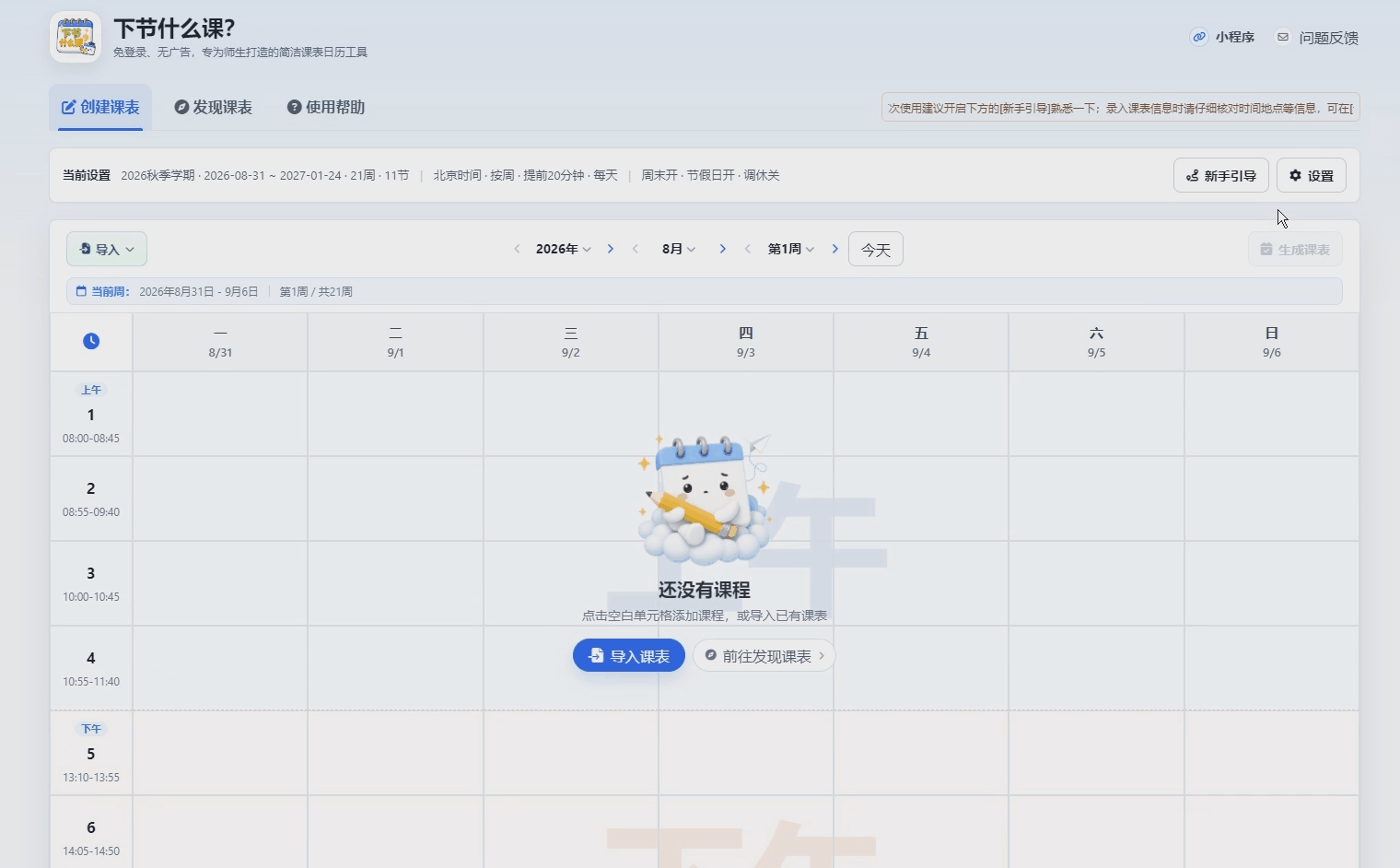Click period 3 time 10:00-10:45
Viewport: 1400px width, 868px height.
[91, 597]
